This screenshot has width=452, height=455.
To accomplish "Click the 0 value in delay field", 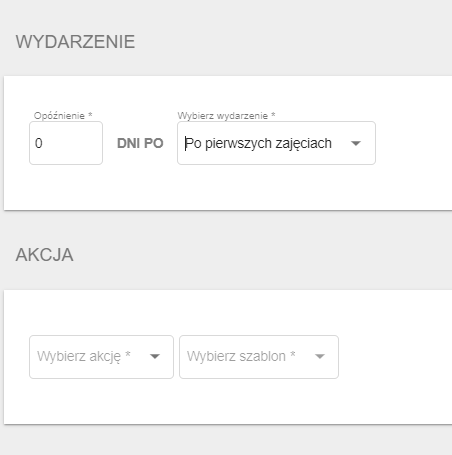I will pos(39,143).
